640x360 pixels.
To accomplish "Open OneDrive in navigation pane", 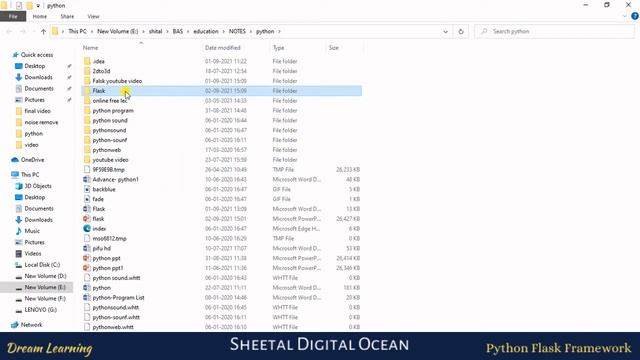I will (x=32, y=160).
